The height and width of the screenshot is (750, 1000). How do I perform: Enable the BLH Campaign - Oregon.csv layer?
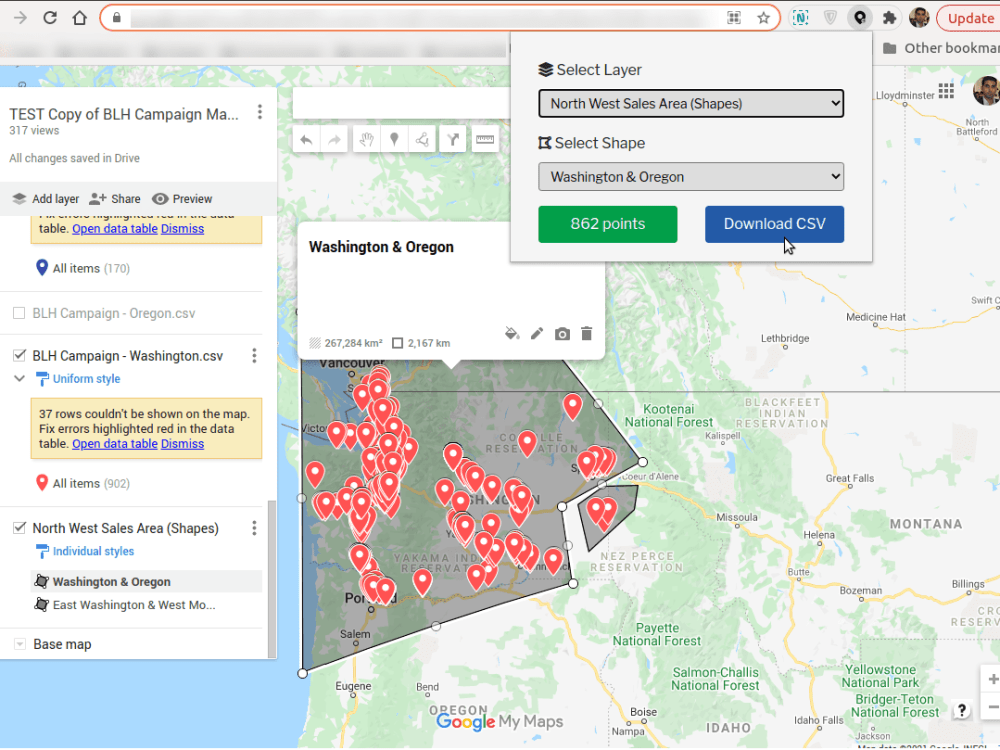pos(19,313)
